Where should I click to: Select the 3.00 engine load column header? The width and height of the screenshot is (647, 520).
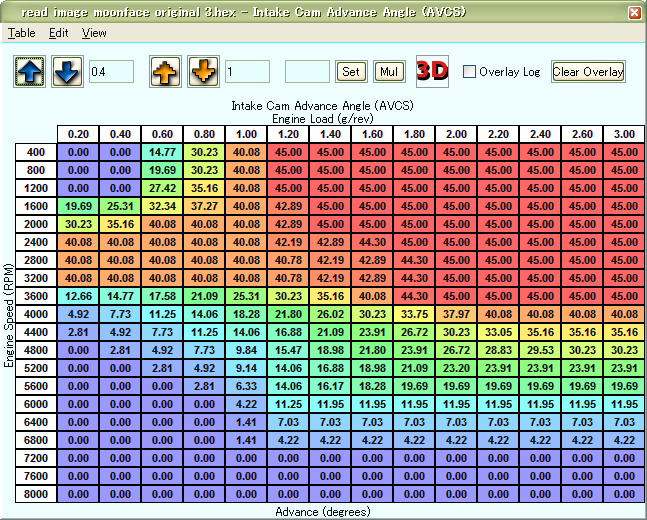(624, 135)
